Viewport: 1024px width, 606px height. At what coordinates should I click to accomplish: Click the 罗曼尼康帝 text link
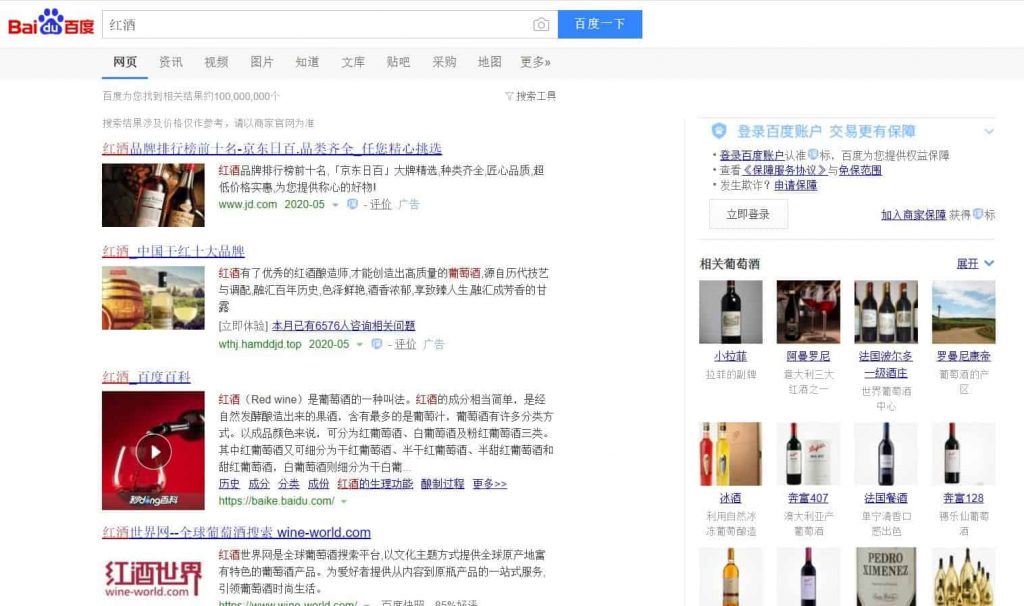964,357
